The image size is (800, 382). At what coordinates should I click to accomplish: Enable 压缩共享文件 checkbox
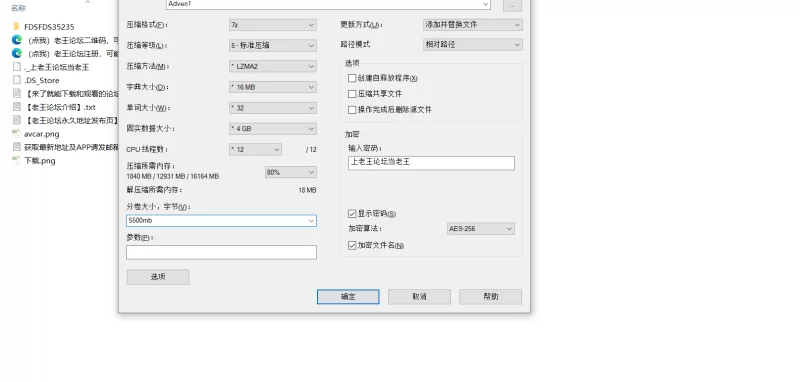tap(352, 94)
